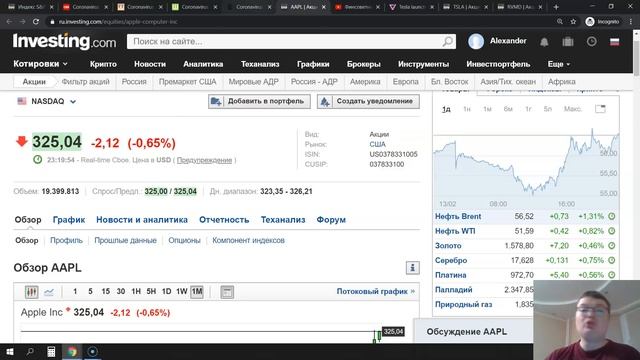Open notifications bell icon

point(544,42)
